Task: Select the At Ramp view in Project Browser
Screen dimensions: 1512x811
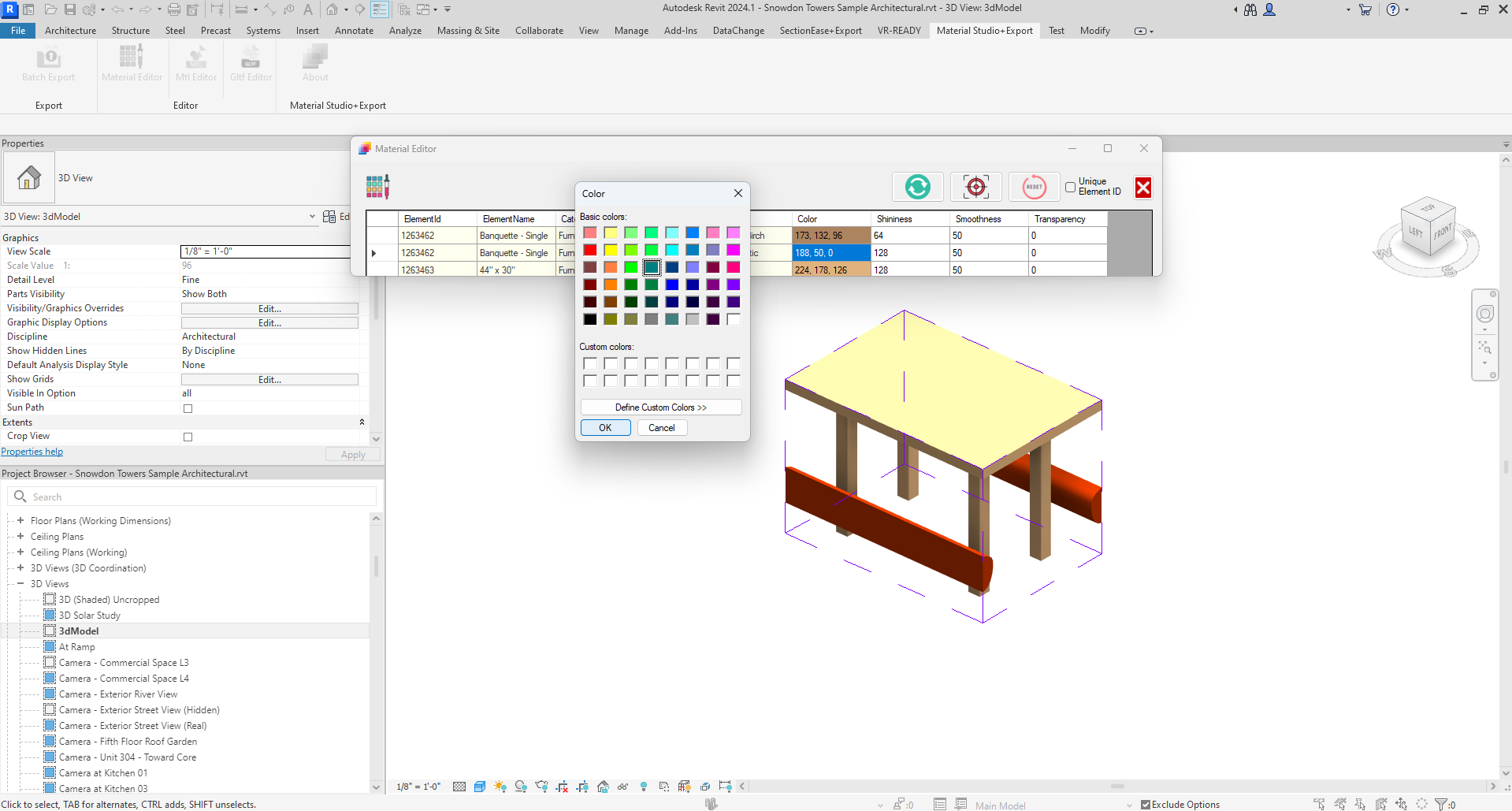Action: pyautogui.click(x=76, y=646)
